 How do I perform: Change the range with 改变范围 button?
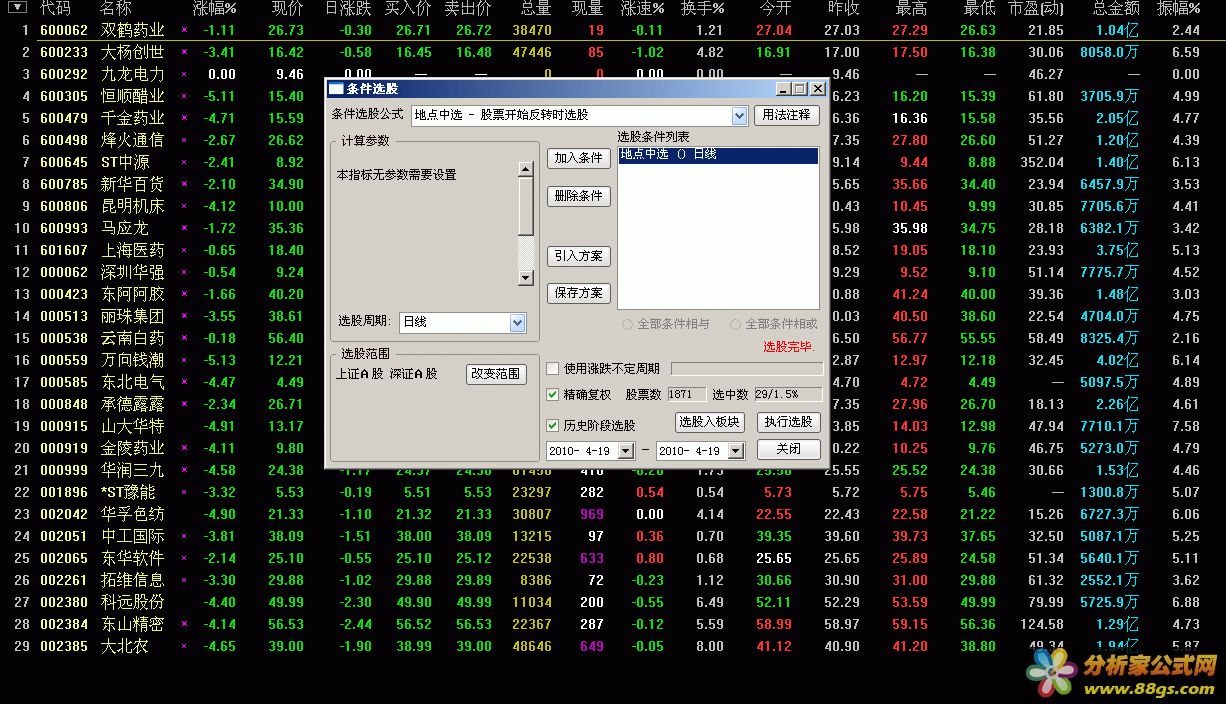click(x=496, y=374)
